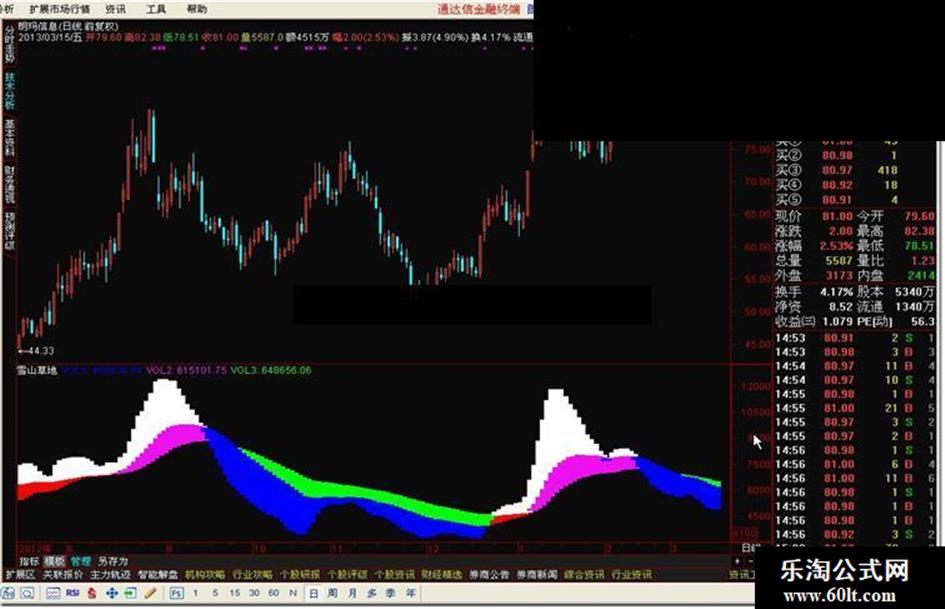Select the 30-minute period button
This screenshot has width=945, height=609.
[254, 593]
